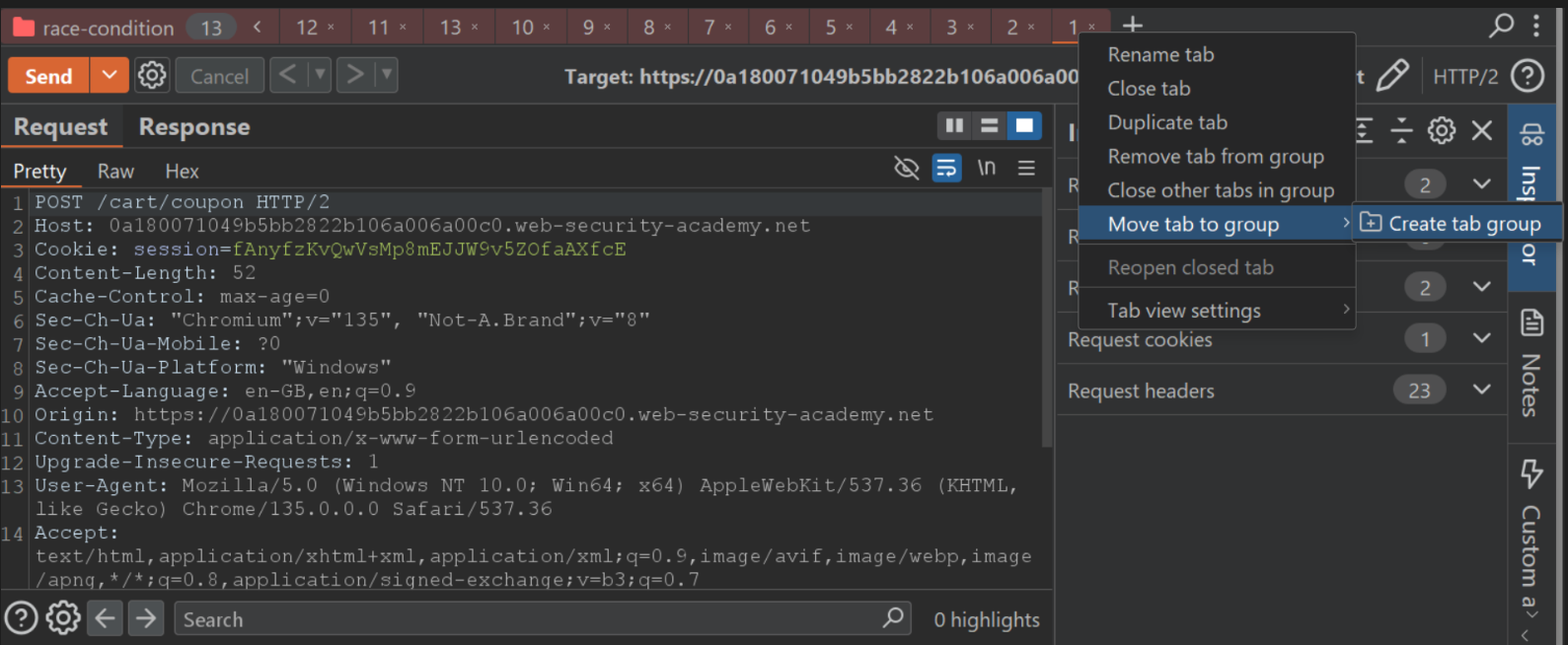
Task: Go back to previous search match arrow
Action: 106,618
